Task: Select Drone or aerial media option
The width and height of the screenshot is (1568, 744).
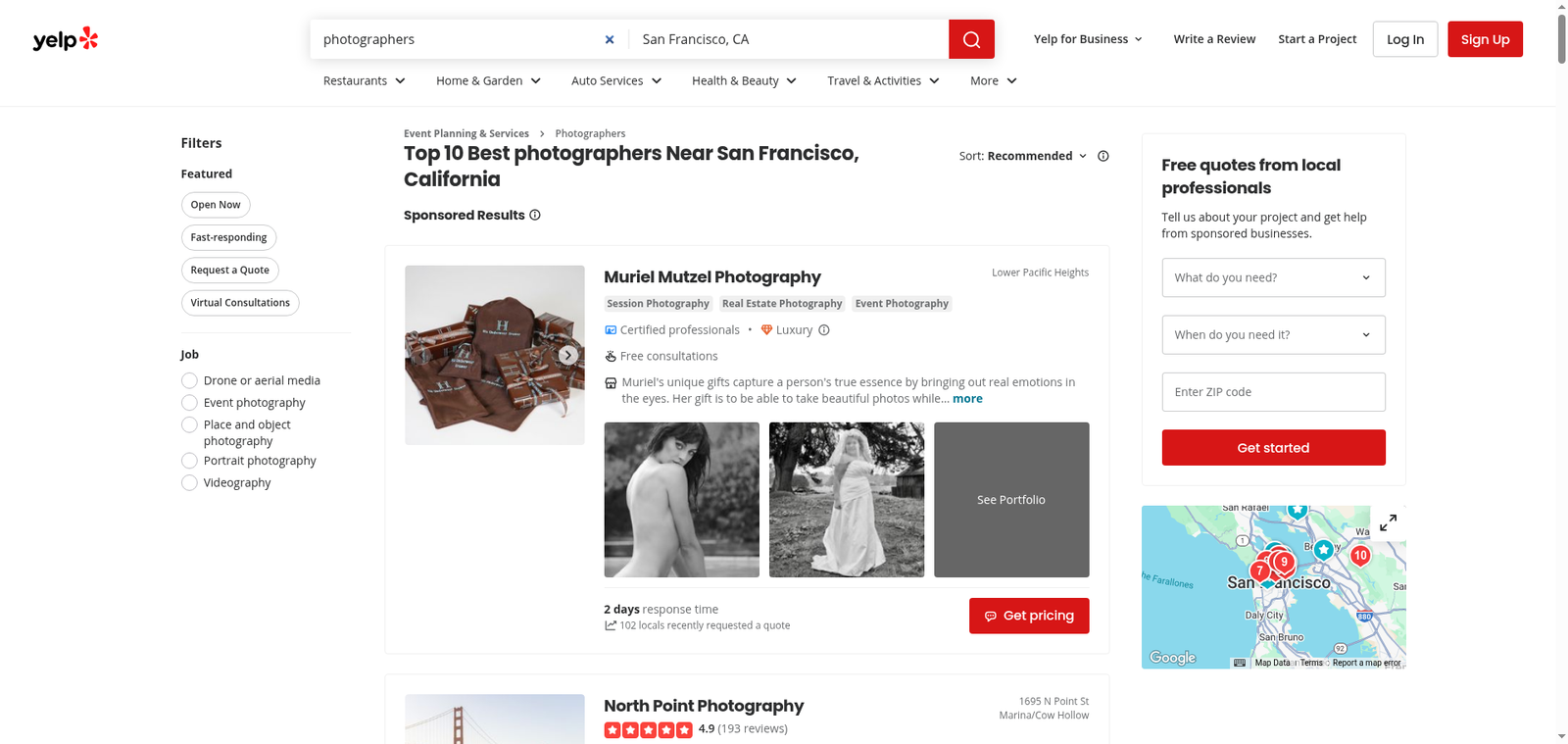Action: [189, 380]
